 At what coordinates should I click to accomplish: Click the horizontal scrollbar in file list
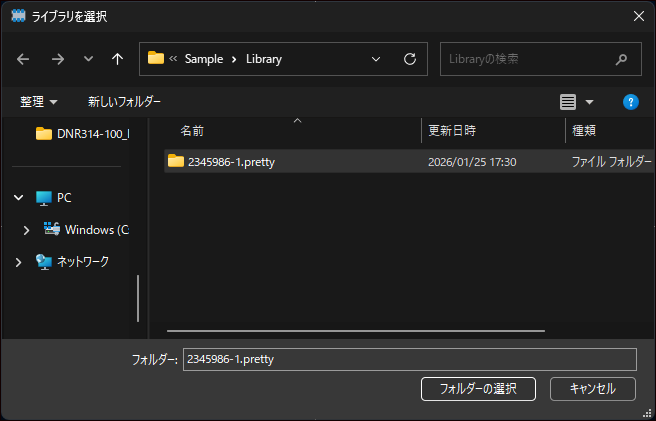pyautogui.click(x=355, y=329)
